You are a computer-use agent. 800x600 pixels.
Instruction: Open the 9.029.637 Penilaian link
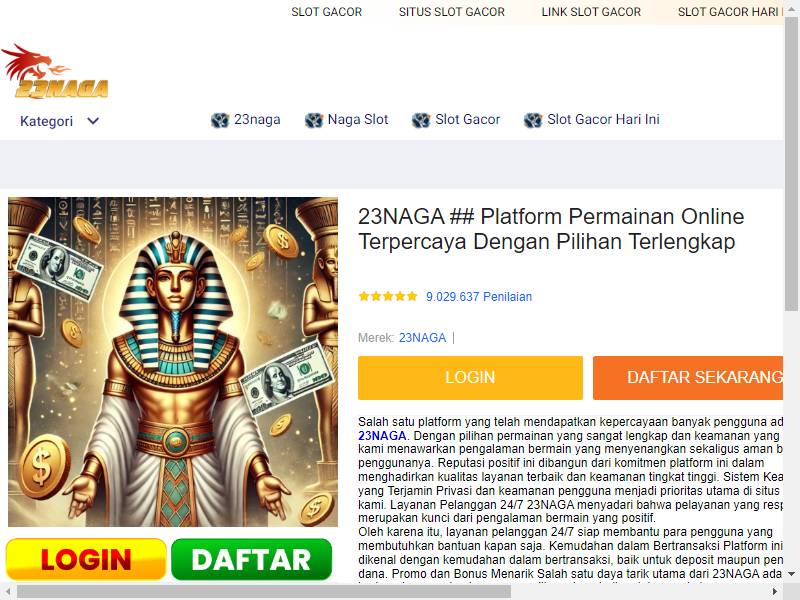click(x=479, y=296)
